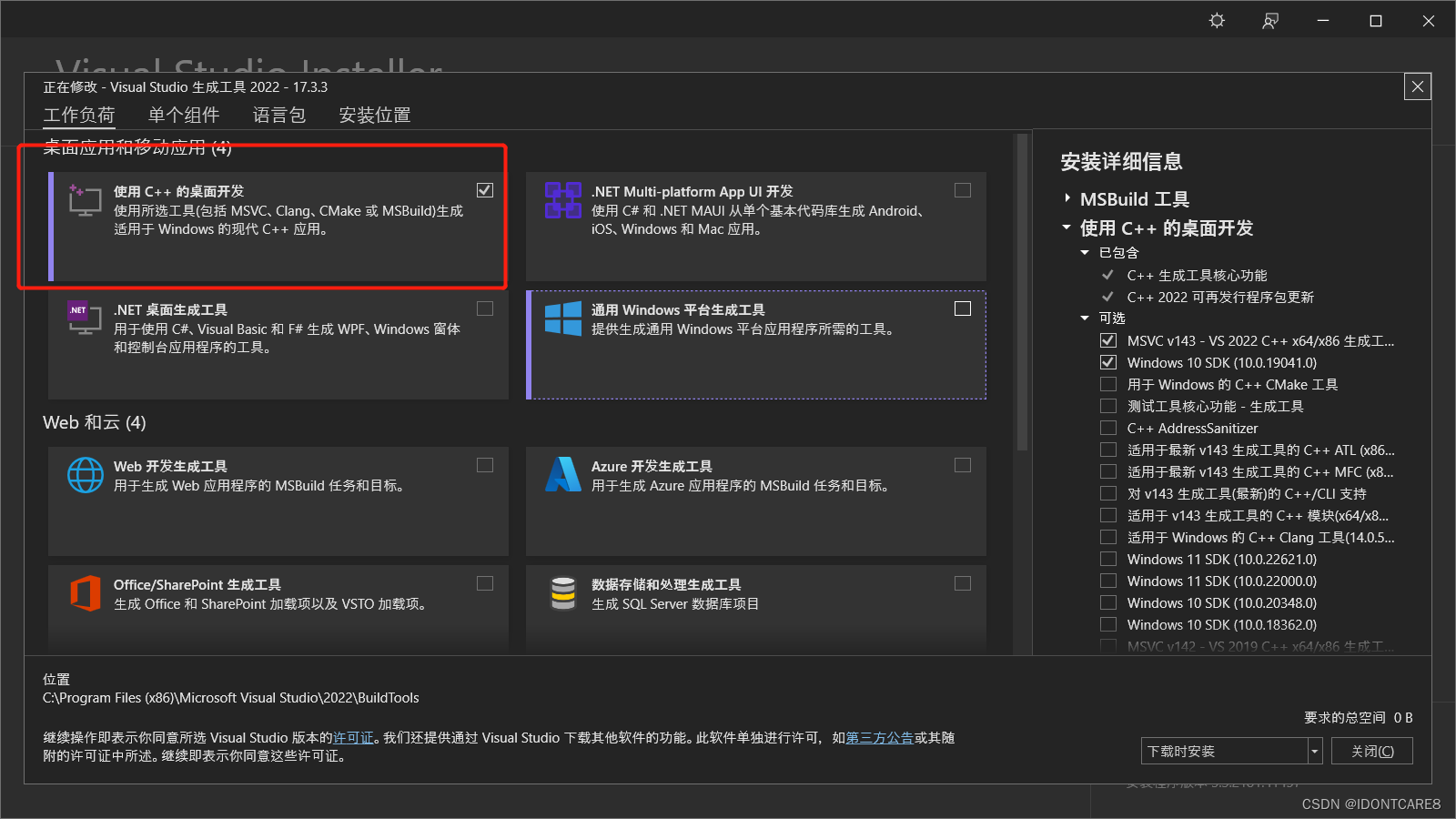
Task: Click the 通用 Windows 平台生成工具 Windows logo
Action: (x=563, y=320)
